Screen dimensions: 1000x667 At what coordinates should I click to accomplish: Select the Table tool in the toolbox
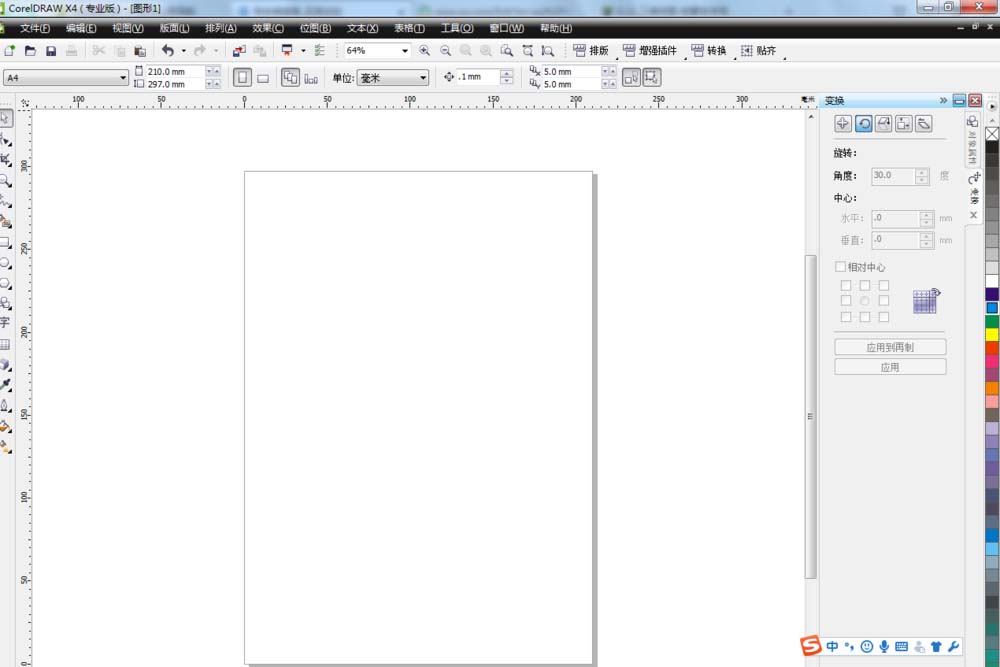pyautogui.click(x=5, y=344)
